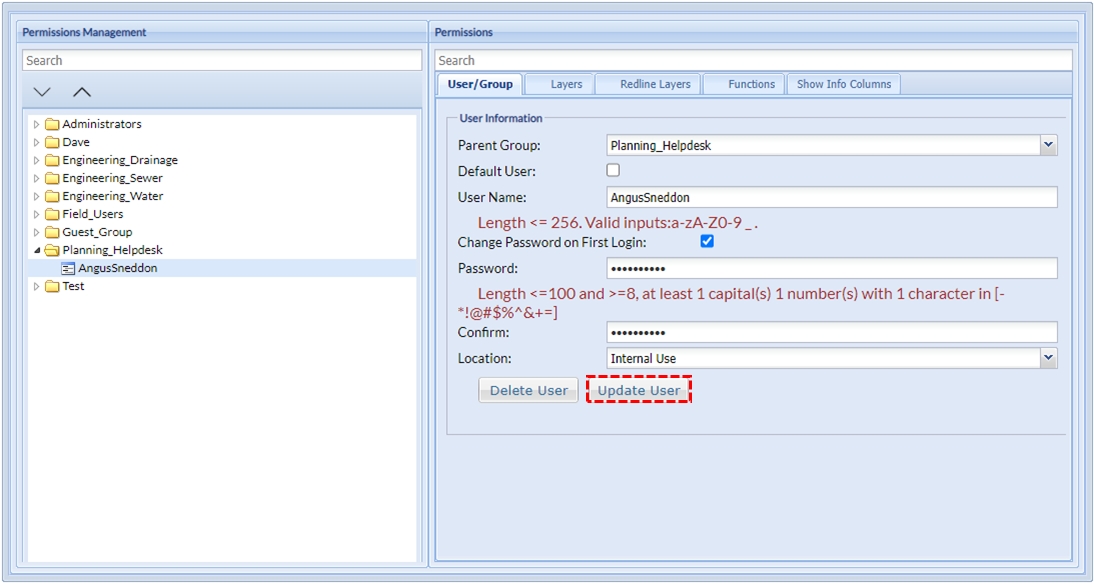
Task: Switch to the Layers tab
Action: point(565,84)
